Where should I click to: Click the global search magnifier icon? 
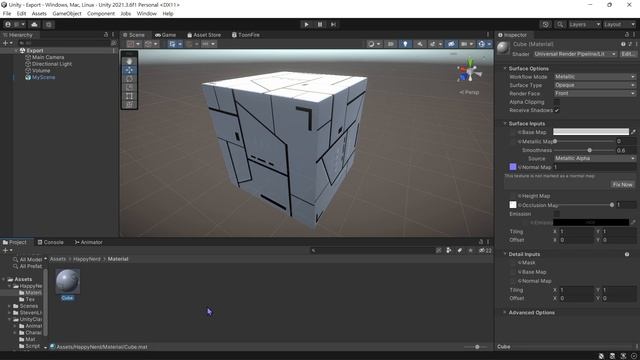[x=560, y=24]
